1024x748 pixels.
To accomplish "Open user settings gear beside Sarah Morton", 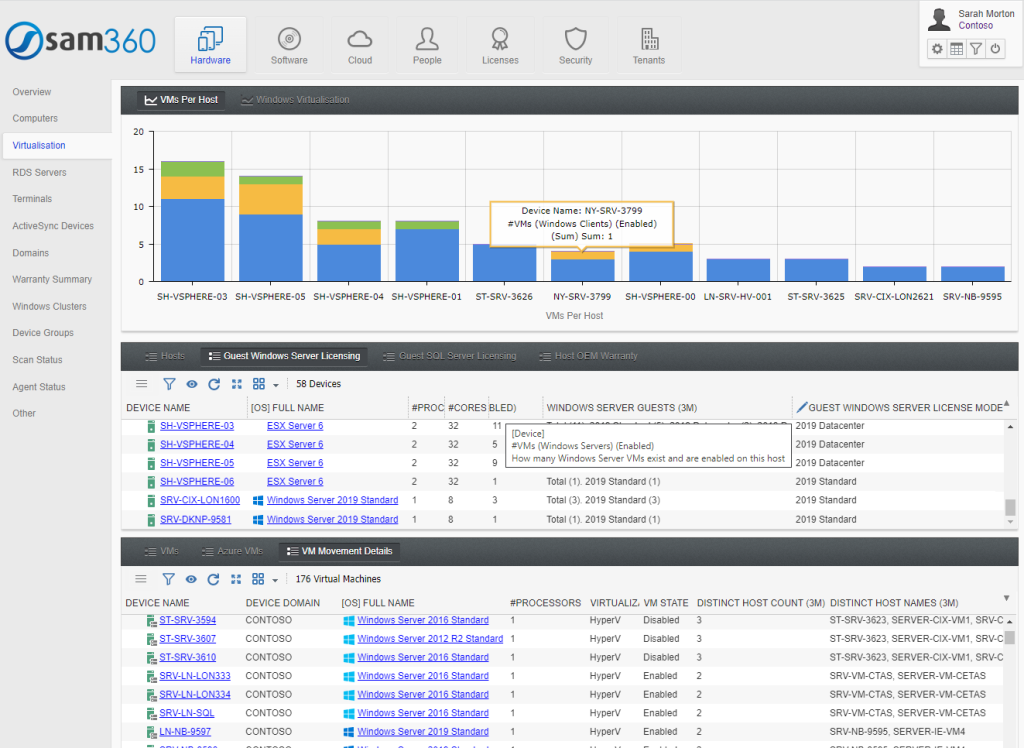I will (x=937, y=48).
